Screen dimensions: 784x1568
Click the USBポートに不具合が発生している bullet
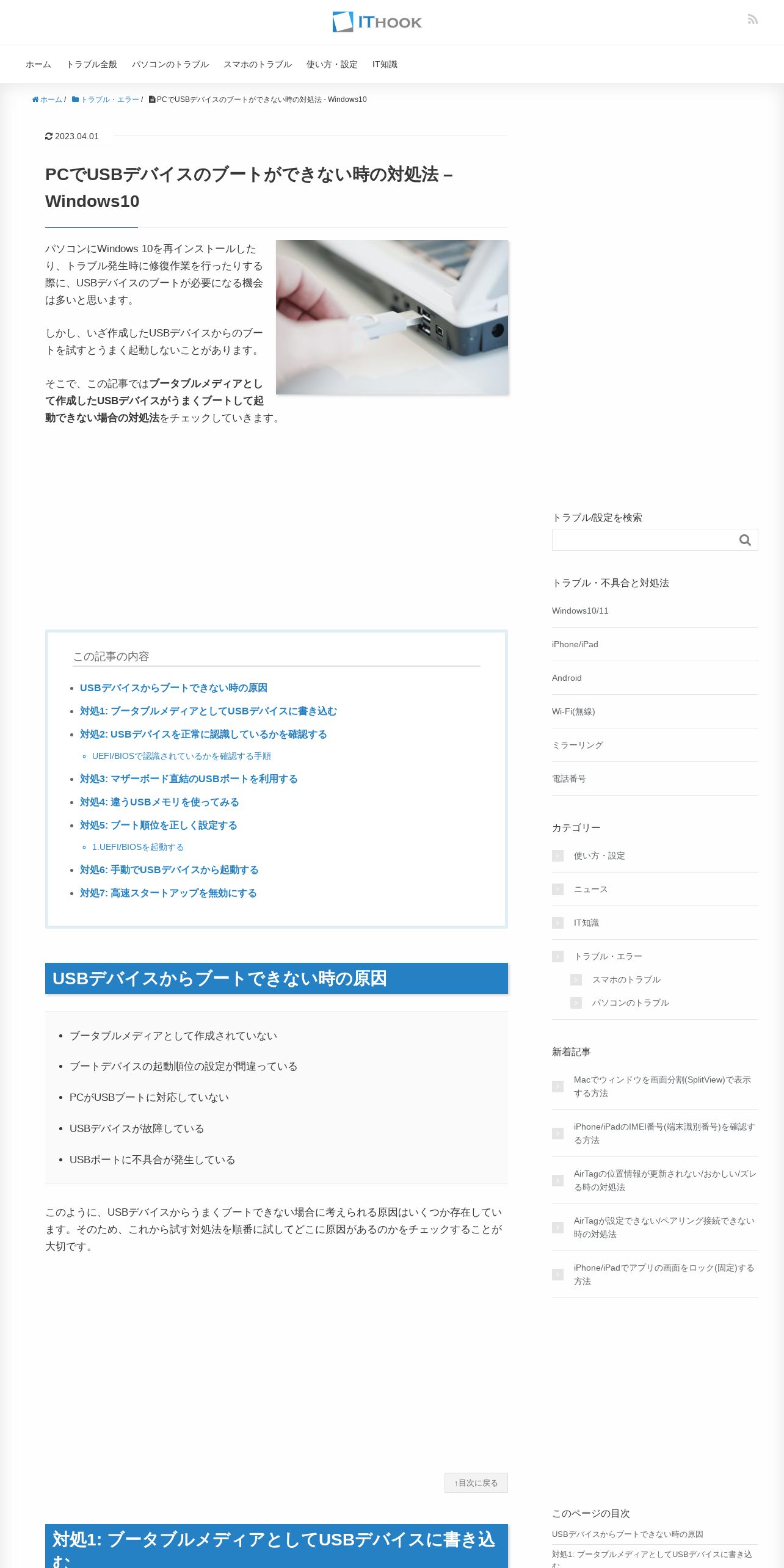pyautogui.click(x=152, y=1160)
